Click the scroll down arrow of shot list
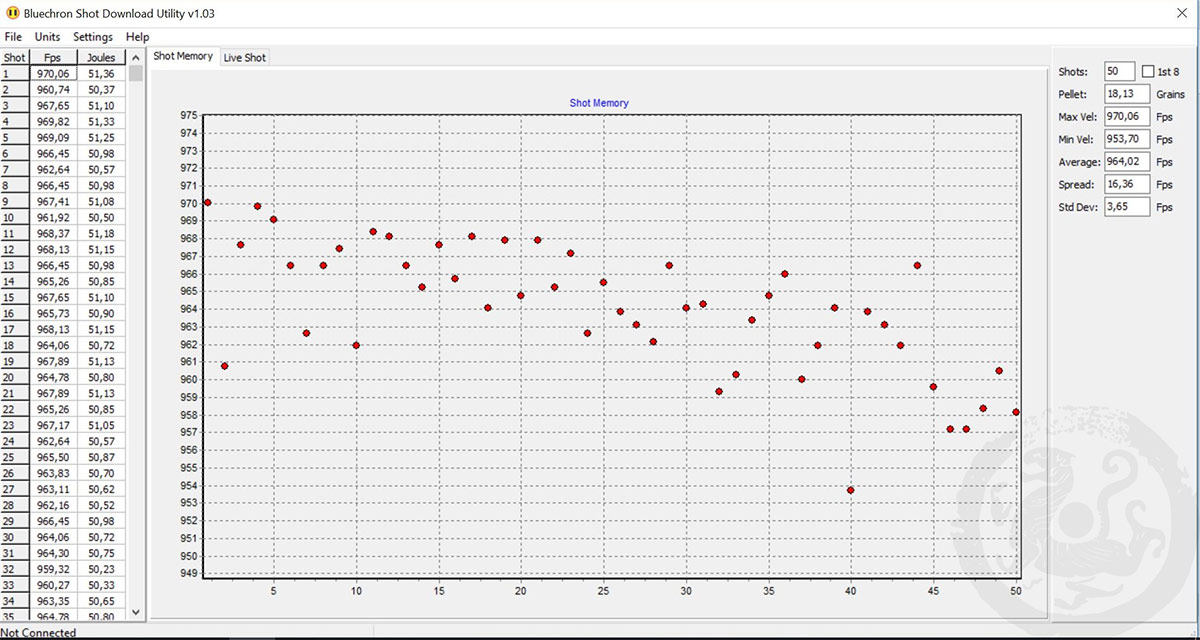 pyautogui.click(x=136, y=613)
